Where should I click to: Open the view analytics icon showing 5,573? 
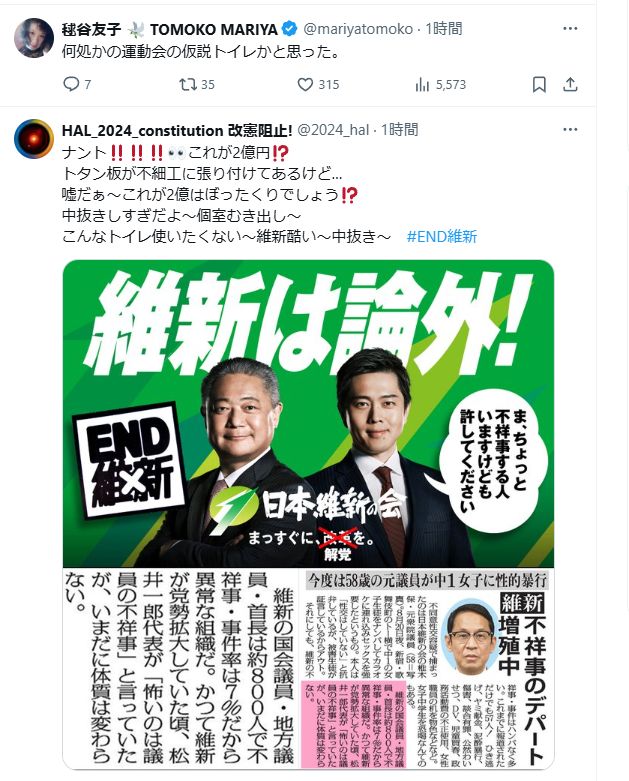[422, 85]
